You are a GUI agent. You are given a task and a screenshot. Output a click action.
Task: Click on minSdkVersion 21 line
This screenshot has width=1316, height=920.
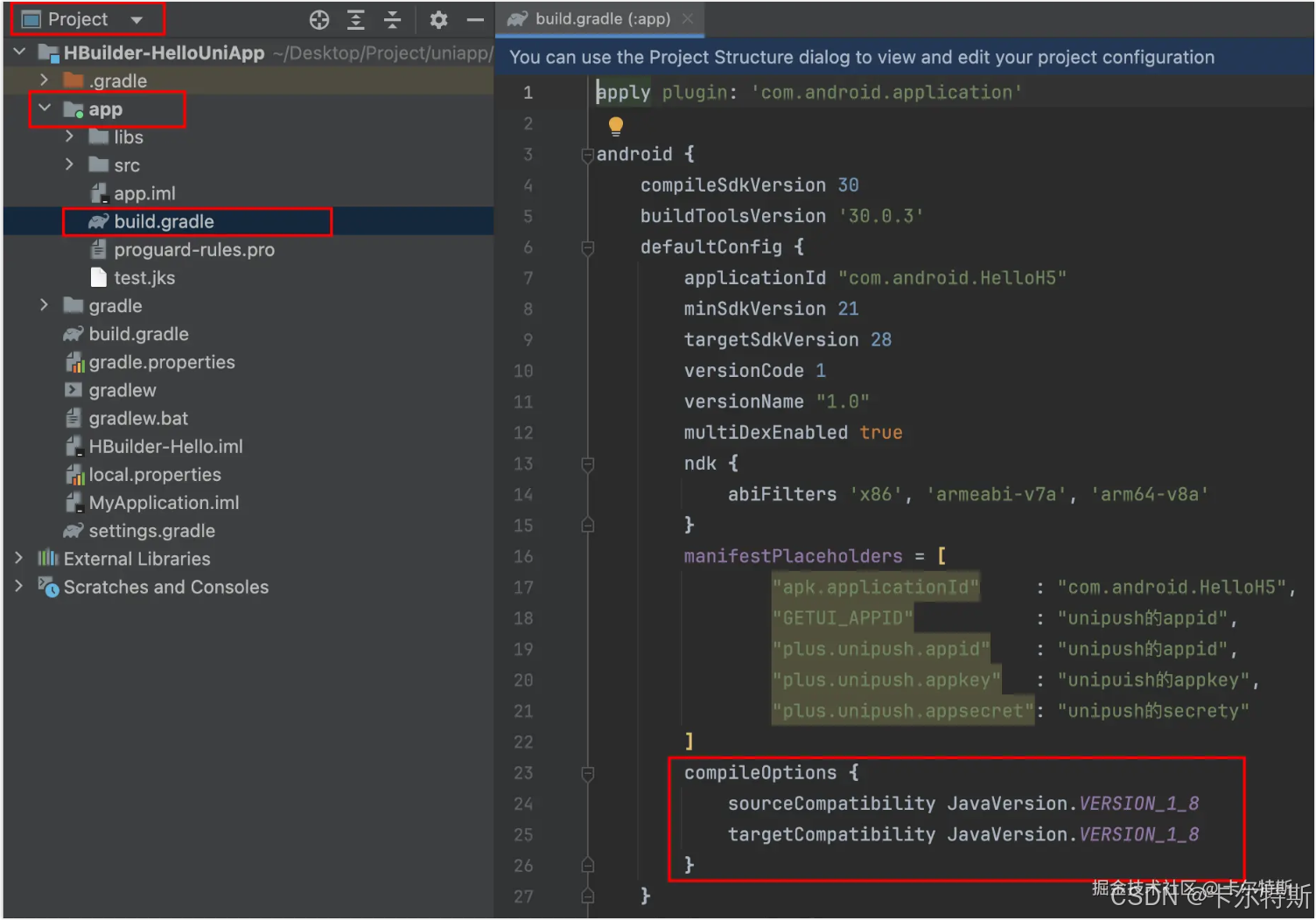(771, 309)
